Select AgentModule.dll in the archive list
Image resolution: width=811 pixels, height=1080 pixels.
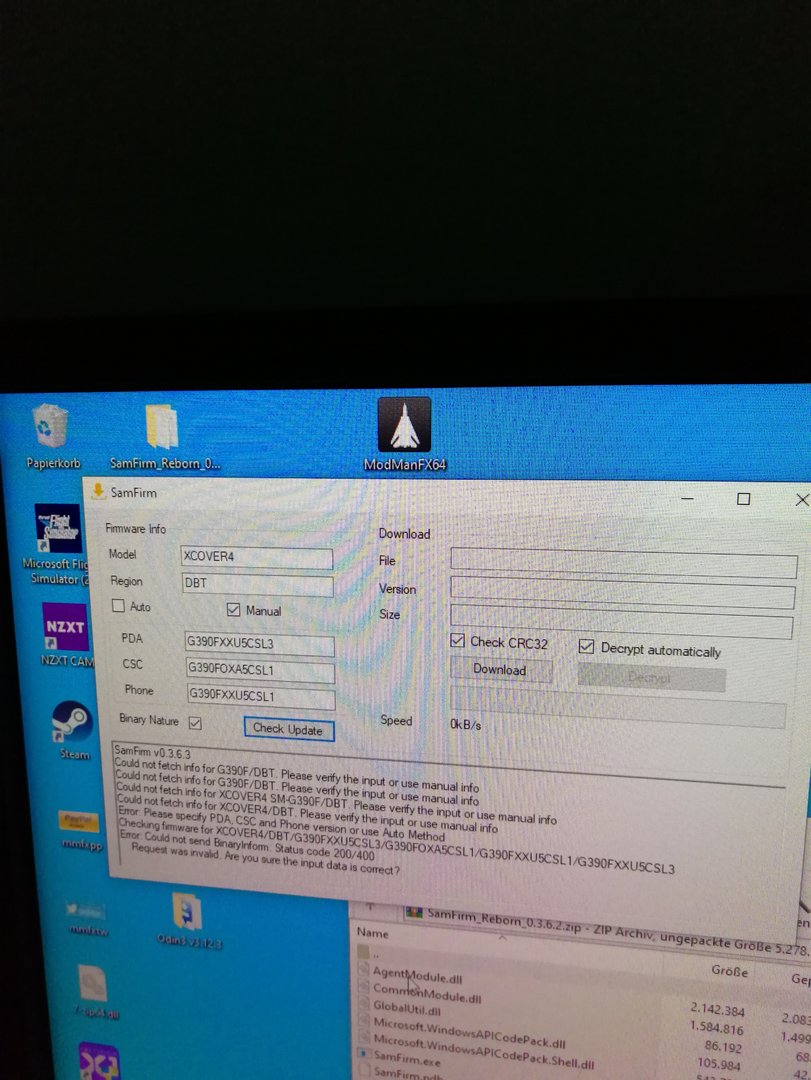(x=418, y=975)
